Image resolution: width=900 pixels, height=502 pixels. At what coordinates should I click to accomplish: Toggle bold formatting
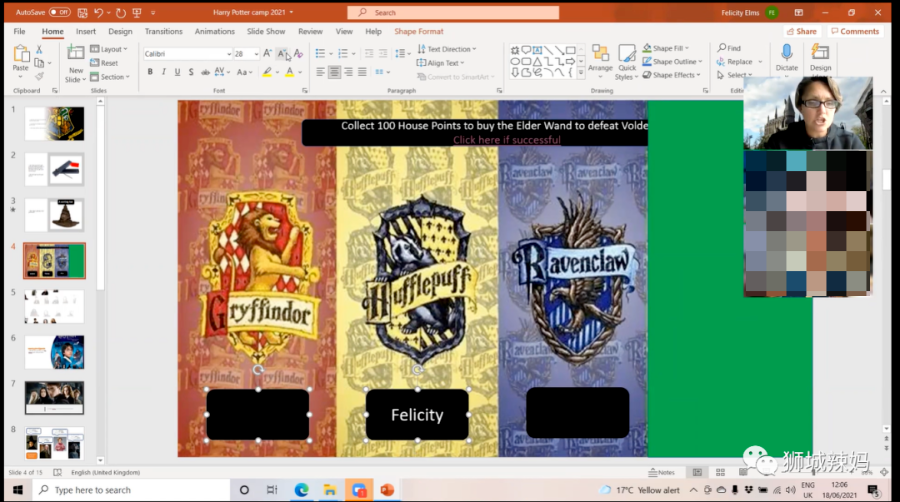(x=150, y=72)
